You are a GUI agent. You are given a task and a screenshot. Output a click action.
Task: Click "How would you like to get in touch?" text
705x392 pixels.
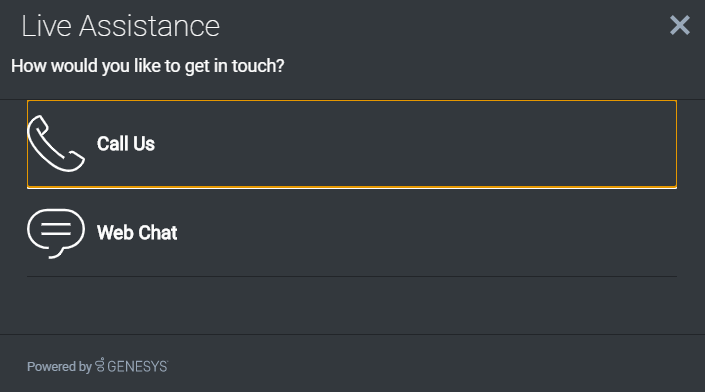point(148,66)
